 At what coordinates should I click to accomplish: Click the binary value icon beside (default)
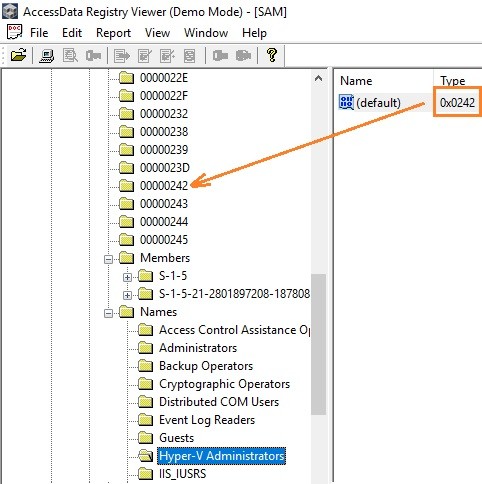[346, 102]
